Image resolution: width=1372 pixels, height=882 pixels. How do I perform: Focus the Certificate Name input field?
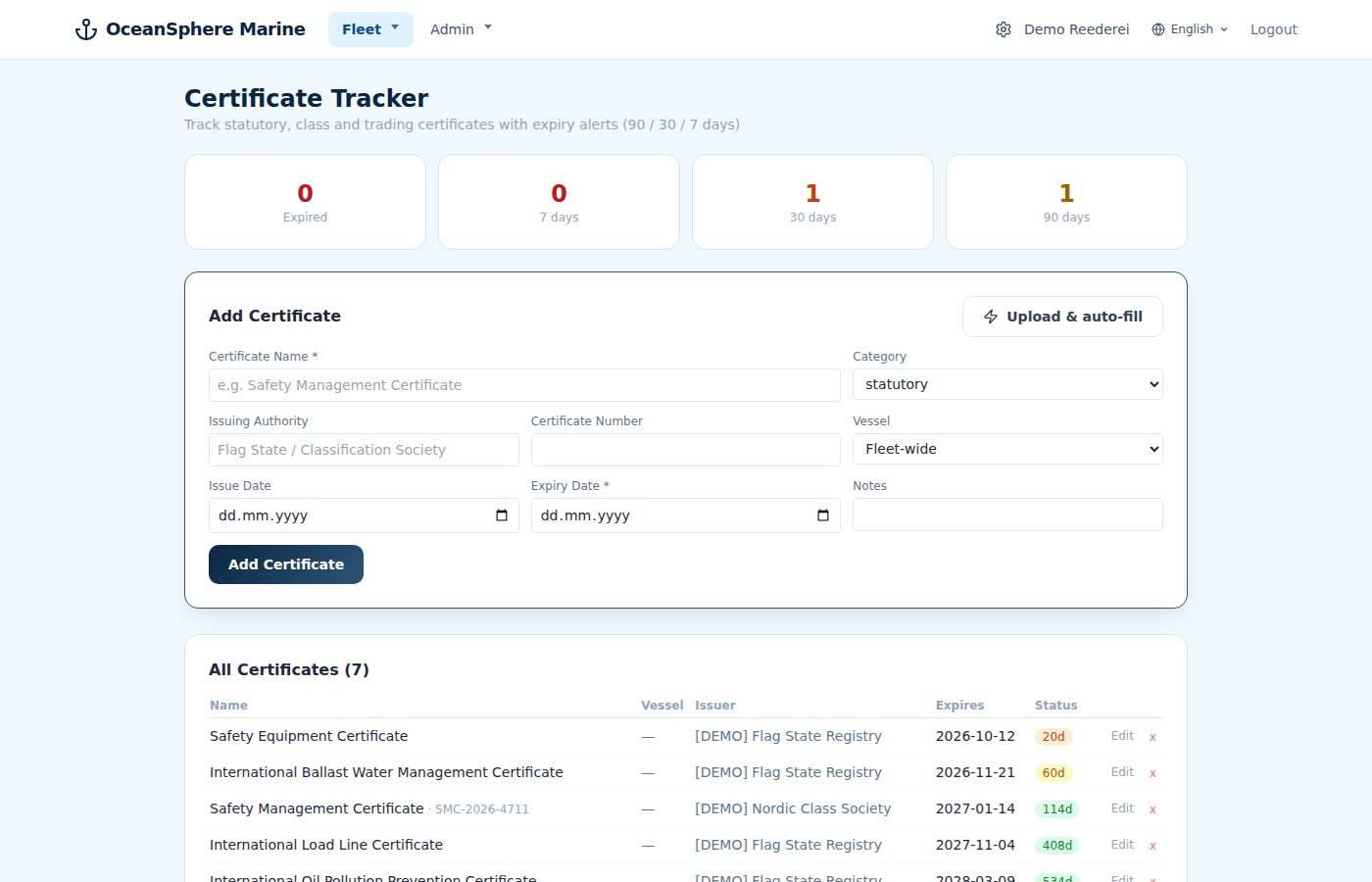point(524,385)
